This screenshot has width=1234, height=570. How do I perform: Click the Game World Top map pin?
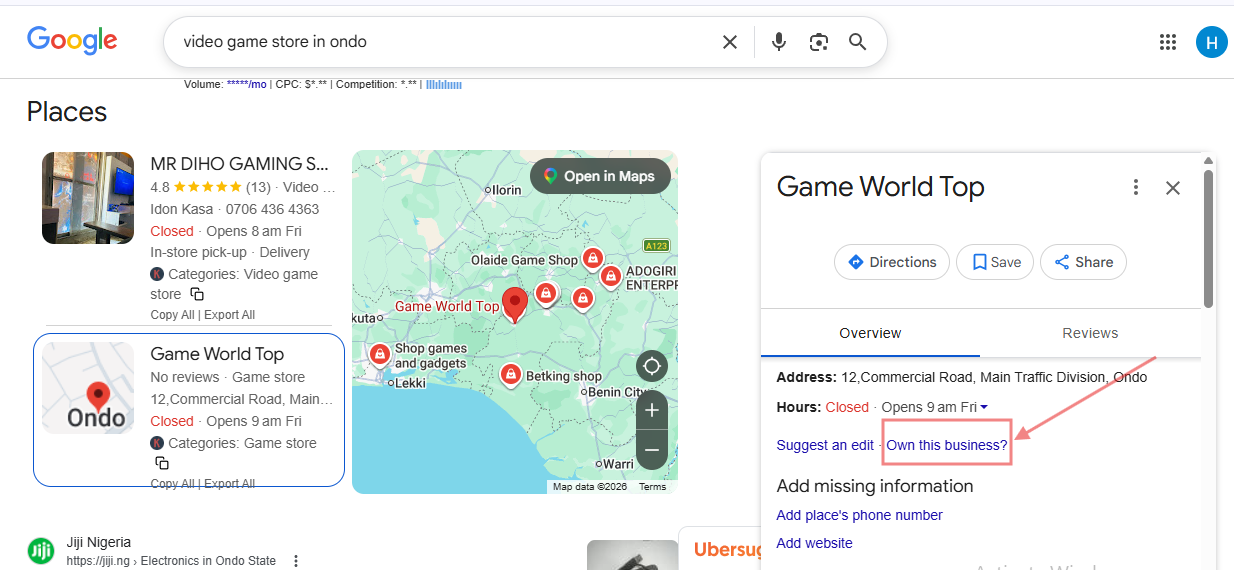515,304
